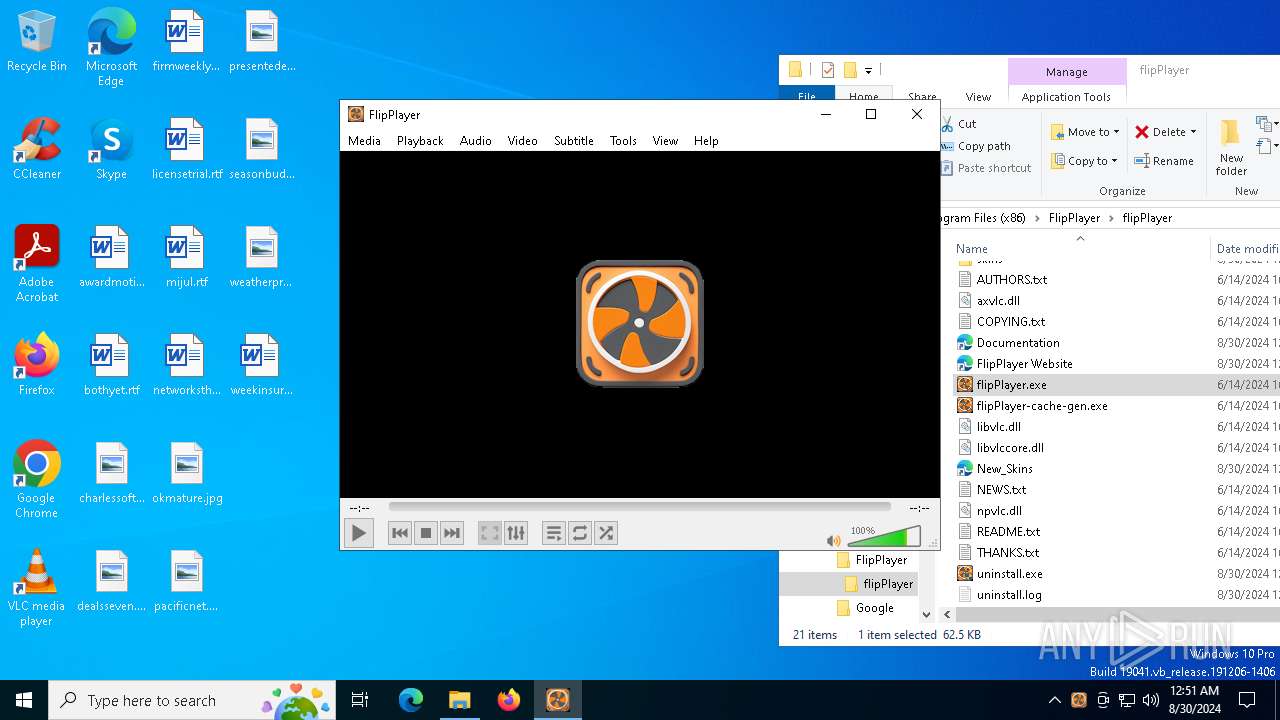Viewport: 1280px width, 720px height.
Task: Open quick access toolbar customize dropdown
Action: [868, 71]
